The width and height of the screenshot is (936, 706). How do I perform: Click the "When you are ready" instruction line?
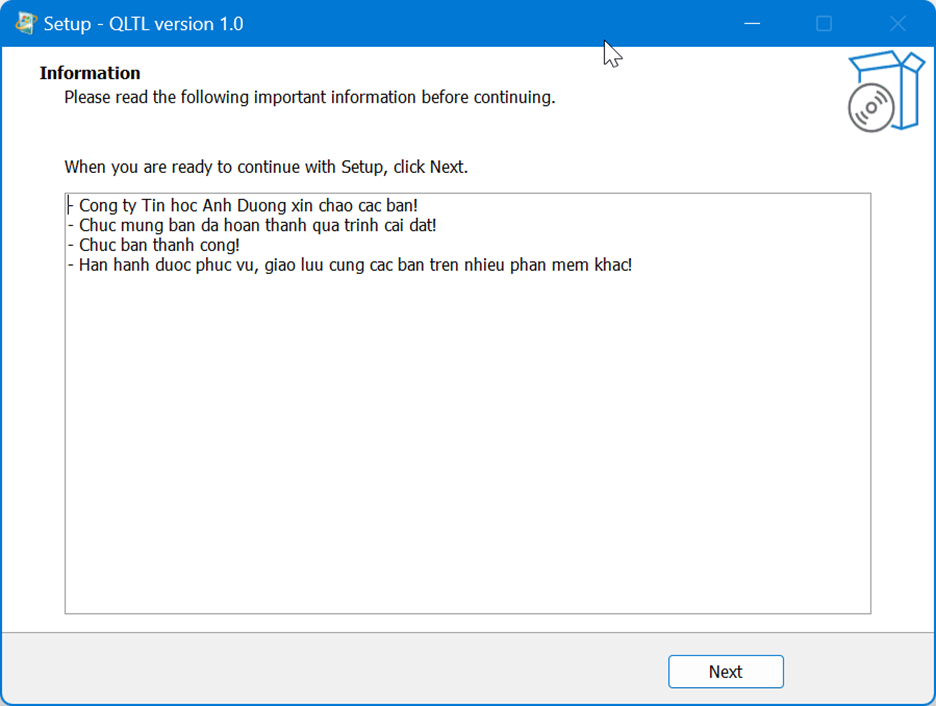point(266,167)
